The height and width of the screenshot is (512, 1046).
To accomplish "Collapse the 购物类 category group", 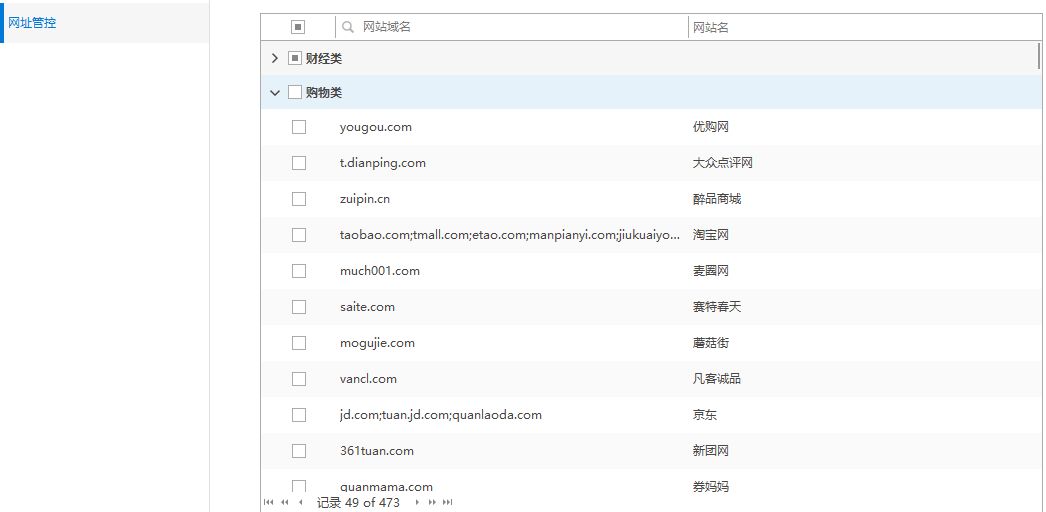I will pyautogui.click(x=274, y=93).
